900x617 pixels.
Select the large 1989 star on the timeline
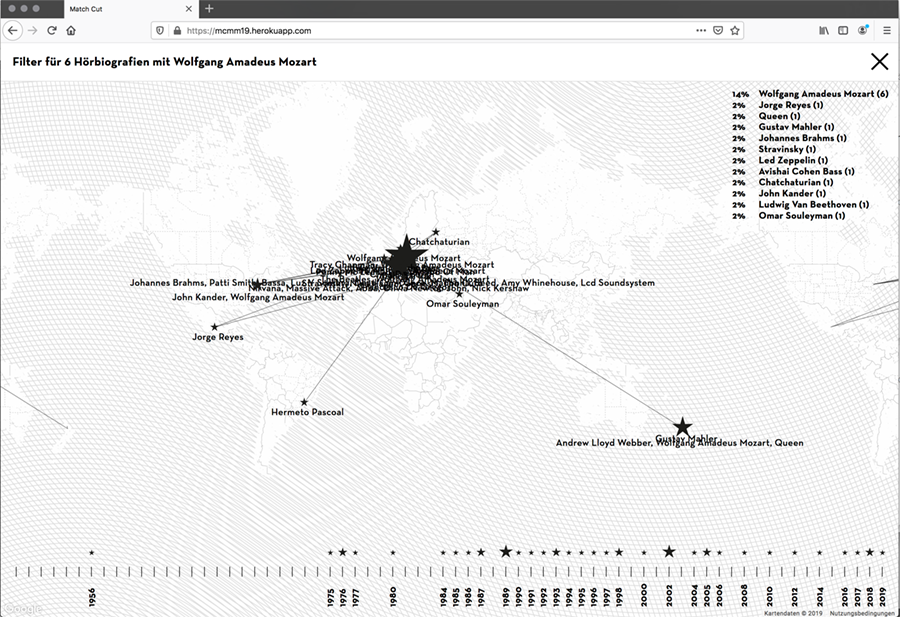[x=506, y=552]
